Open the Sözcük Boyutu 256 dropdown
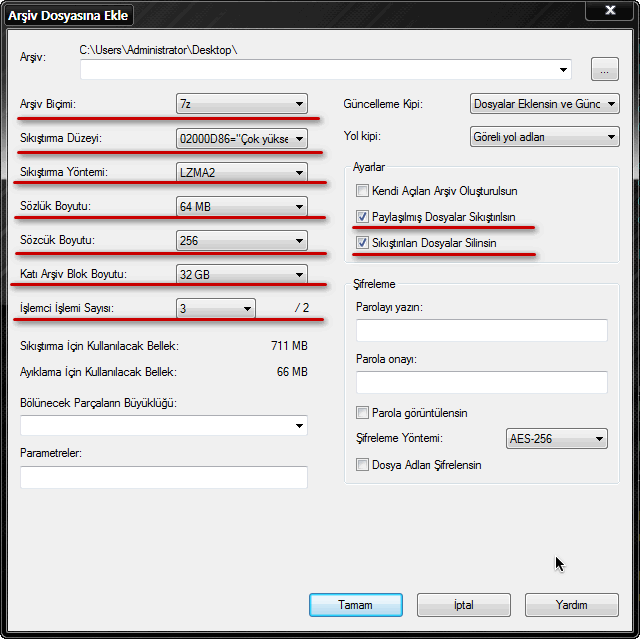640x639 pixels. tap(242, 241)
